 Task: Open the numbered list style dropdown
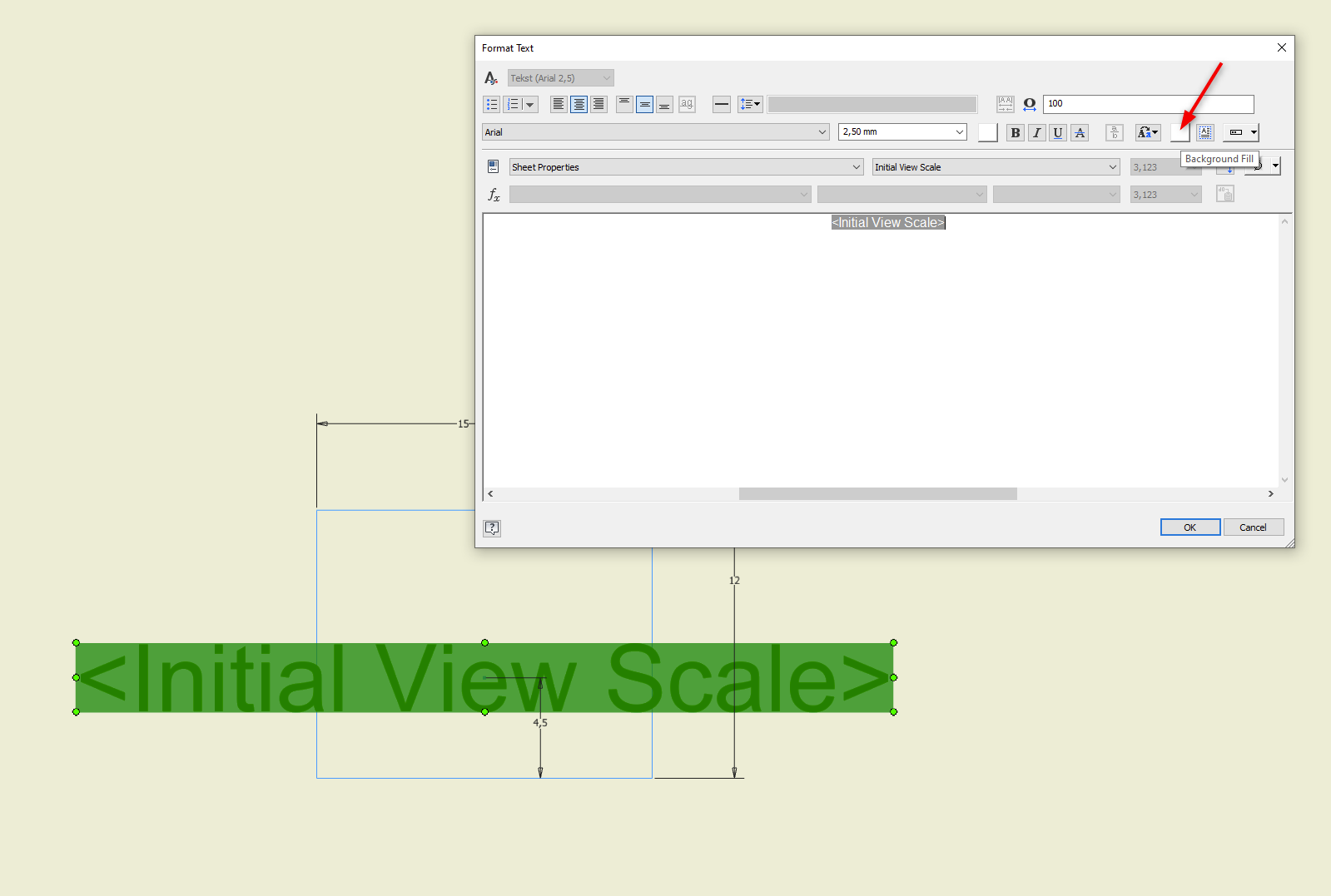[x=529, y=104]
